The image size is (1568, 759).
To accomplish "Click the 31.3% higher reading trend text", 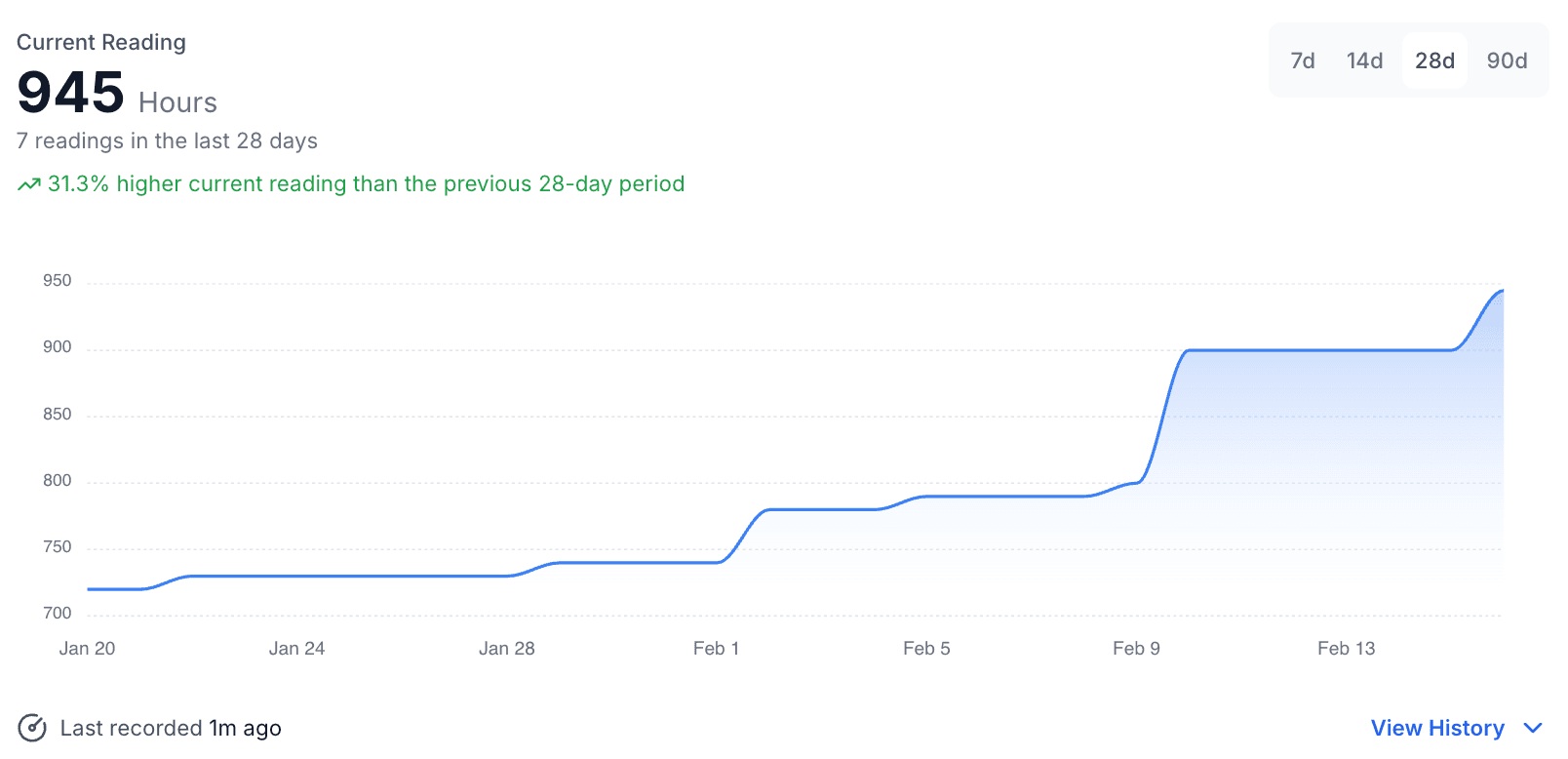I will point(366,183).
